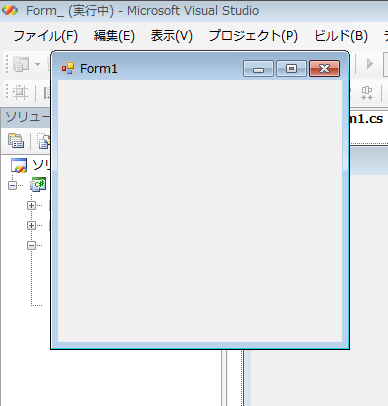Image resolution: width=388 pixels, height=406 pixels.
Task: Click the Form1 title bar icon
Action: (x=68, y=68)
